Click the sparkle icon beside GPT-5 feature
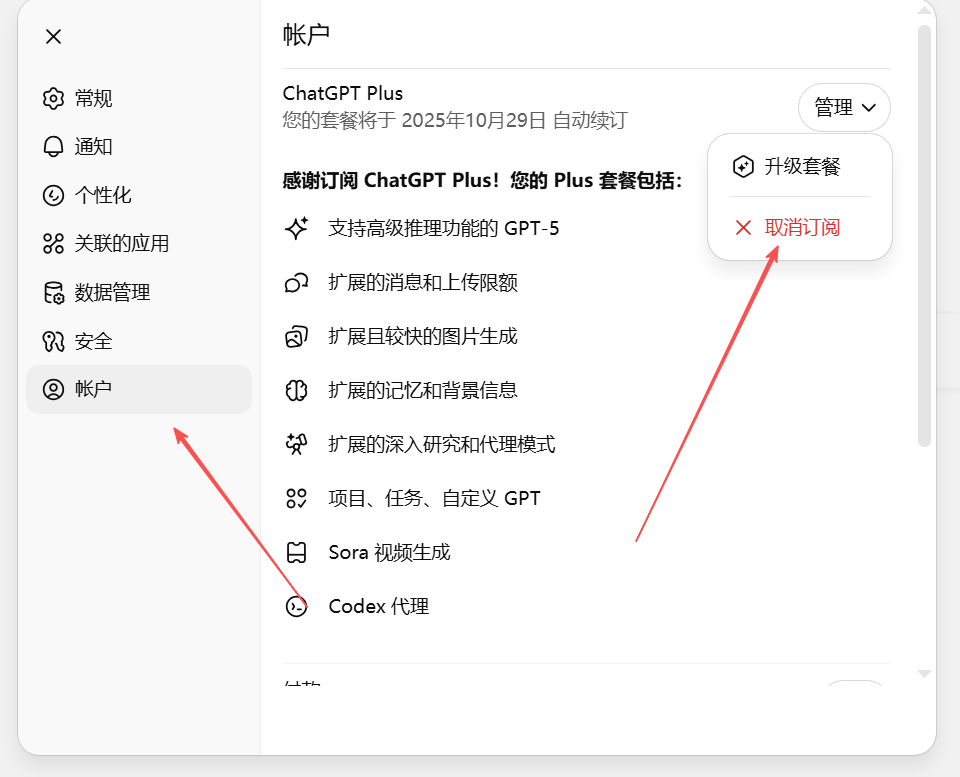 [x=296, y=228]
